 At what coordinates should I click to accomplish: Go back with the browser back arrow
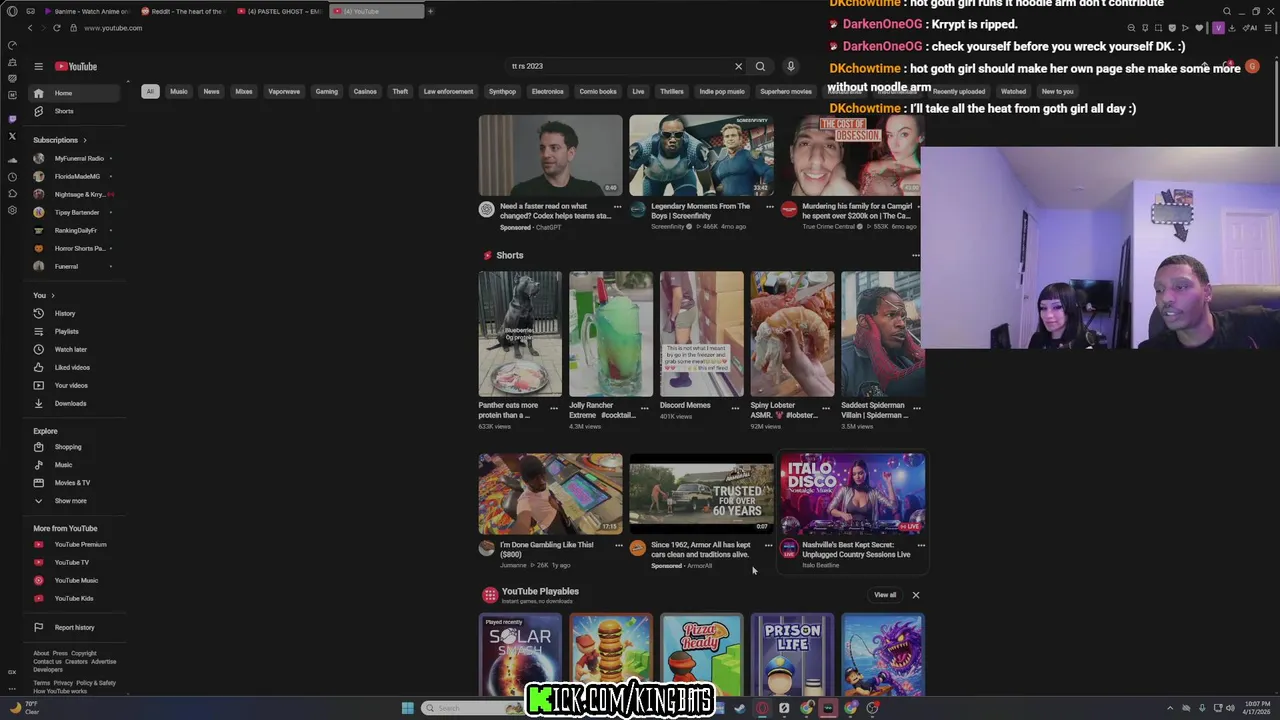coord(30,28)
